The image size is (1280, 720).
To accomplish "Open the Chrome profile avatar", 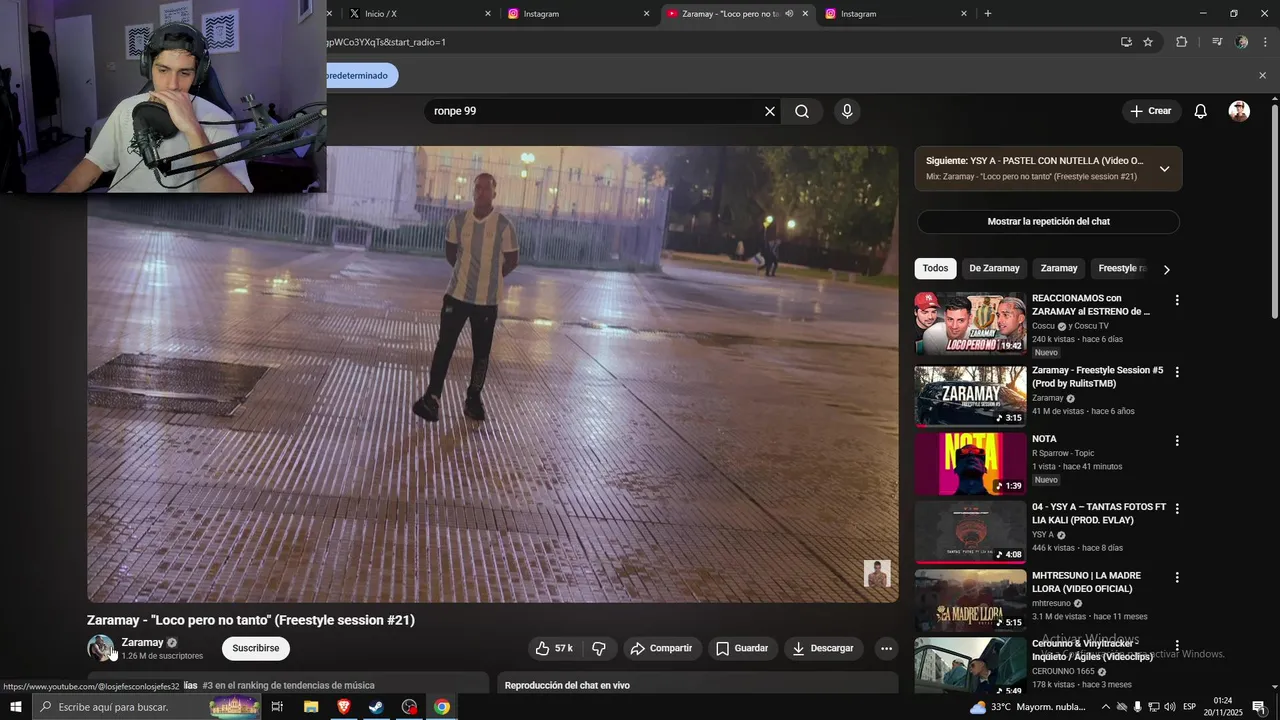I will 1242,42.
